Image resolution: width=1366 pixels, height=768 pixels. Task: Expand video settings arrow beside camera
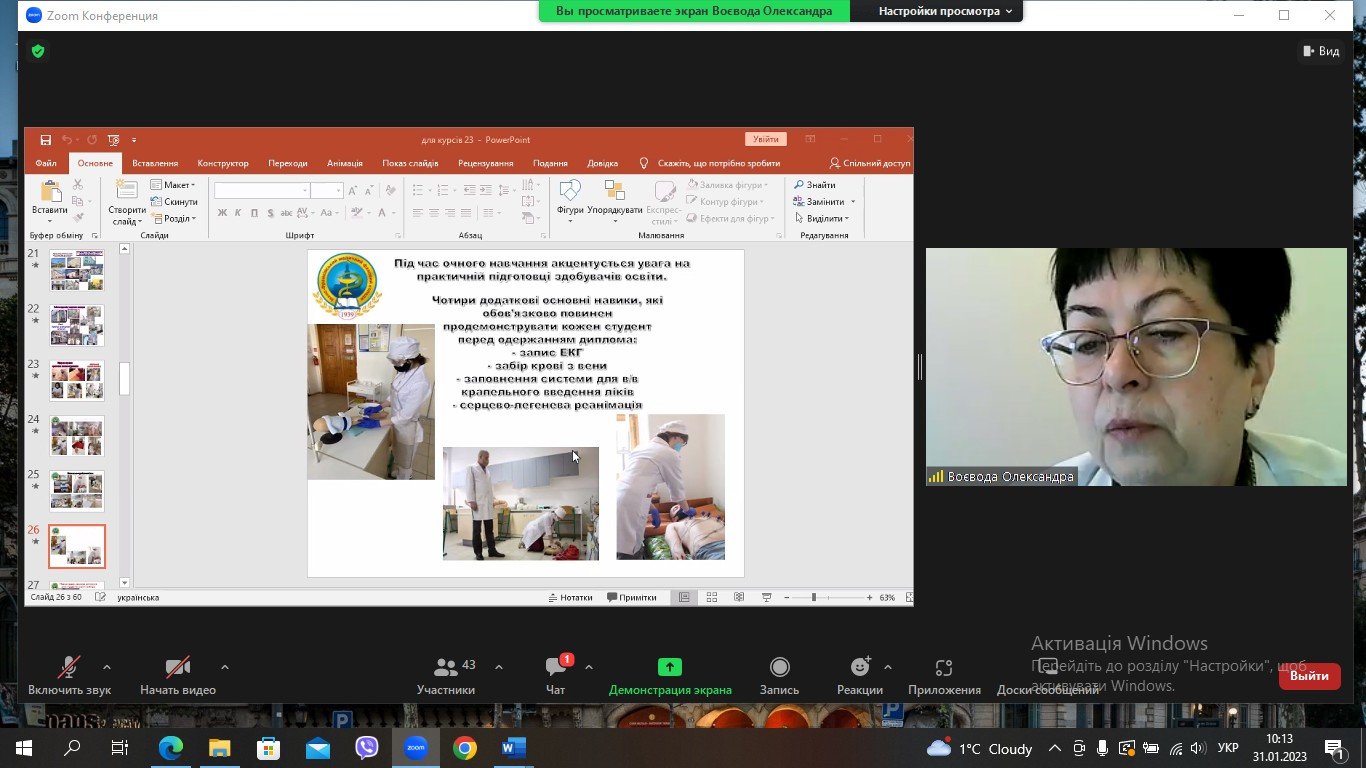point(225,667)
